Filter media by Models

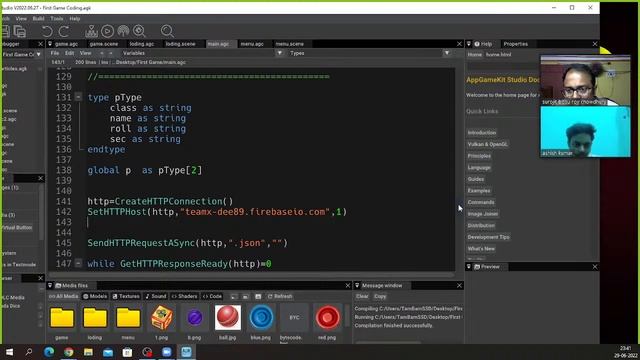pos(95,296)
